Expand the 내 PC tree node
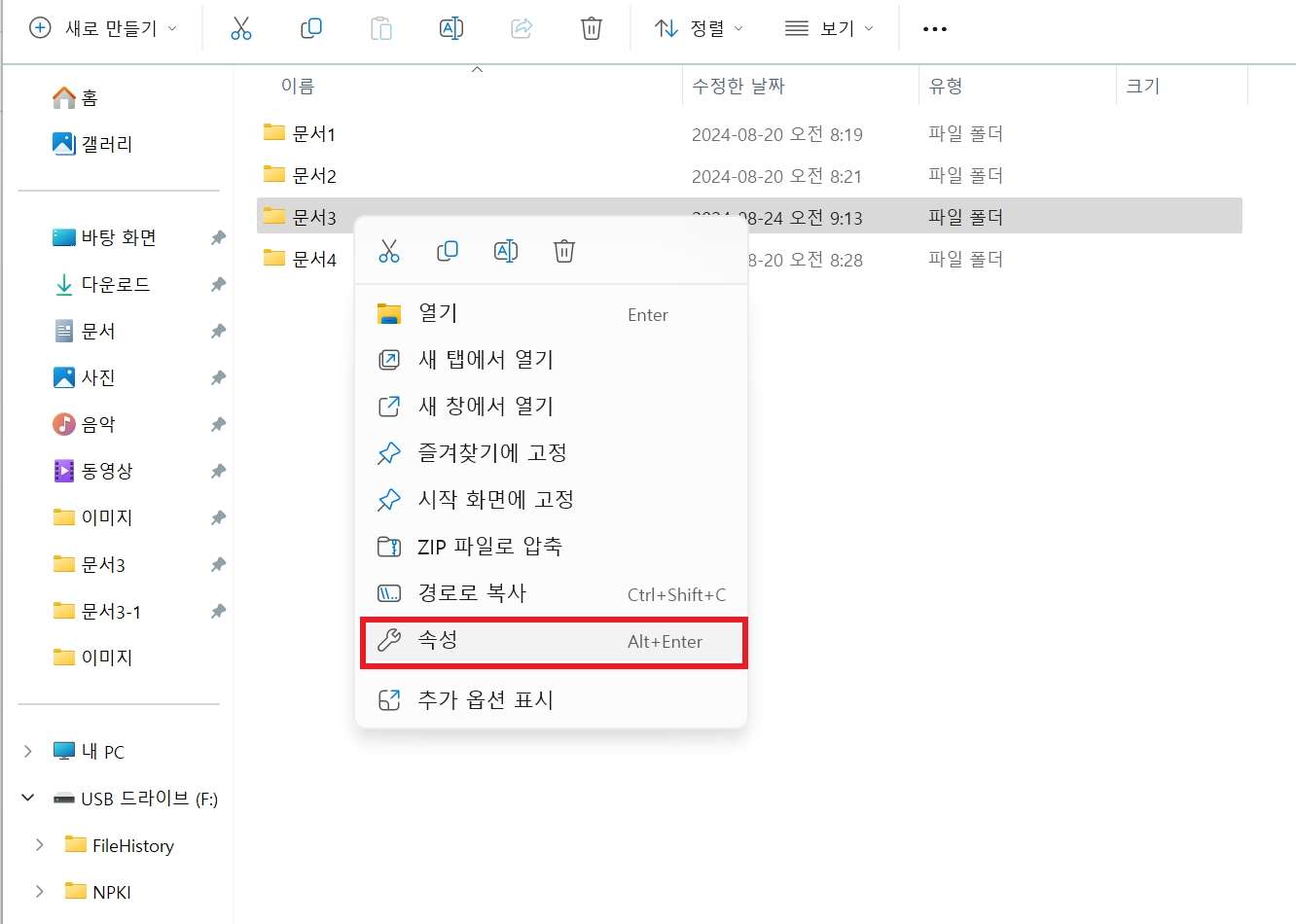The width and height of the screenshot is (1296, 924). pyautogui.click(x=28, y=751)
